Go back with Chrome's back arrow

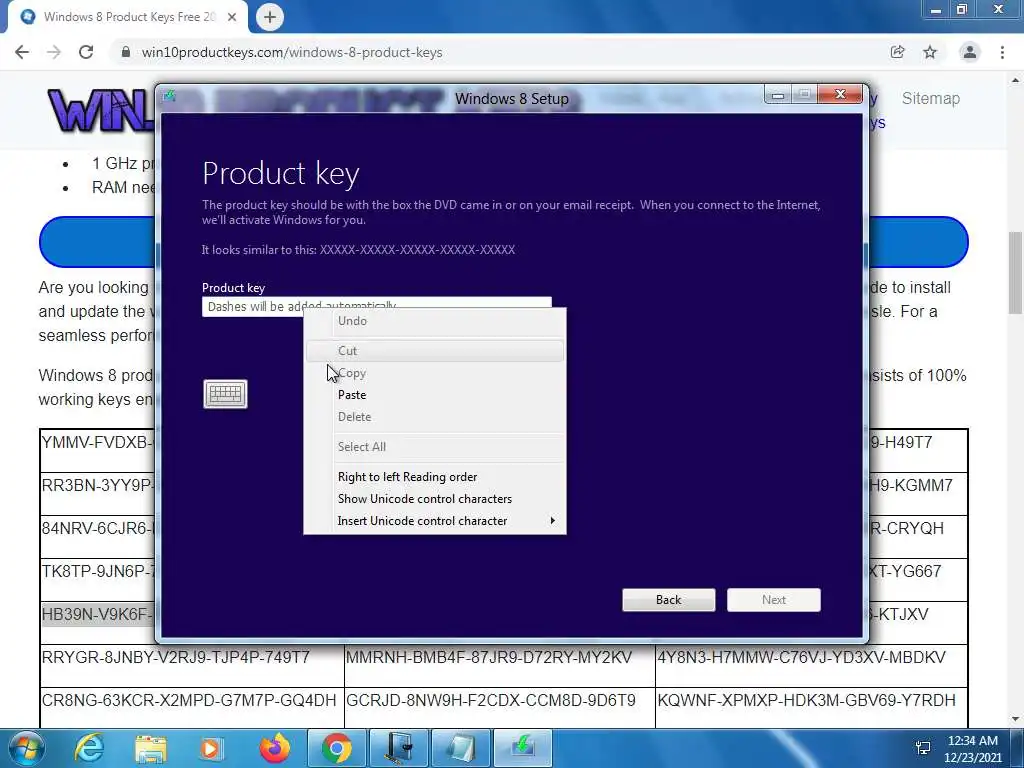click(22, 52)
